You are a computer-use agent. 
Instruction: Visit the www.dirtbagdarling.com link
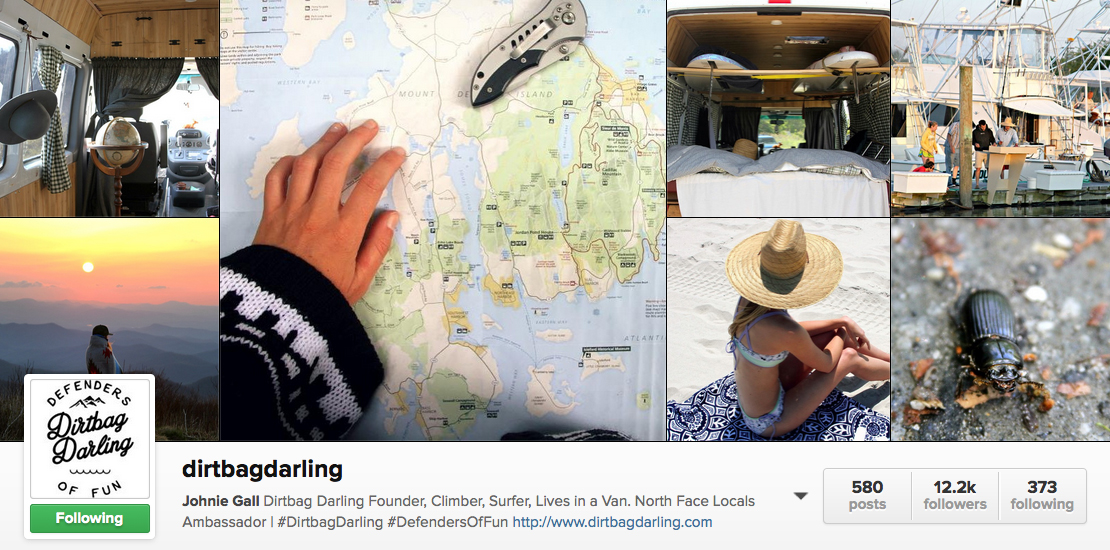(612, 522)
